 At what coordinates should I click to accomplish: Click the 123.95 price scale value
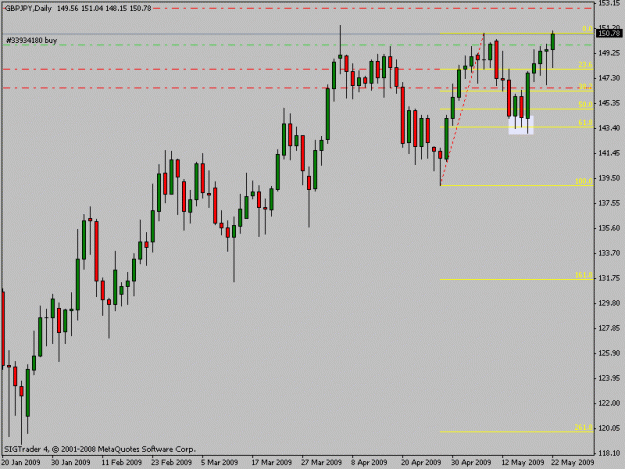pyautogui.click(x=609, y=378)
